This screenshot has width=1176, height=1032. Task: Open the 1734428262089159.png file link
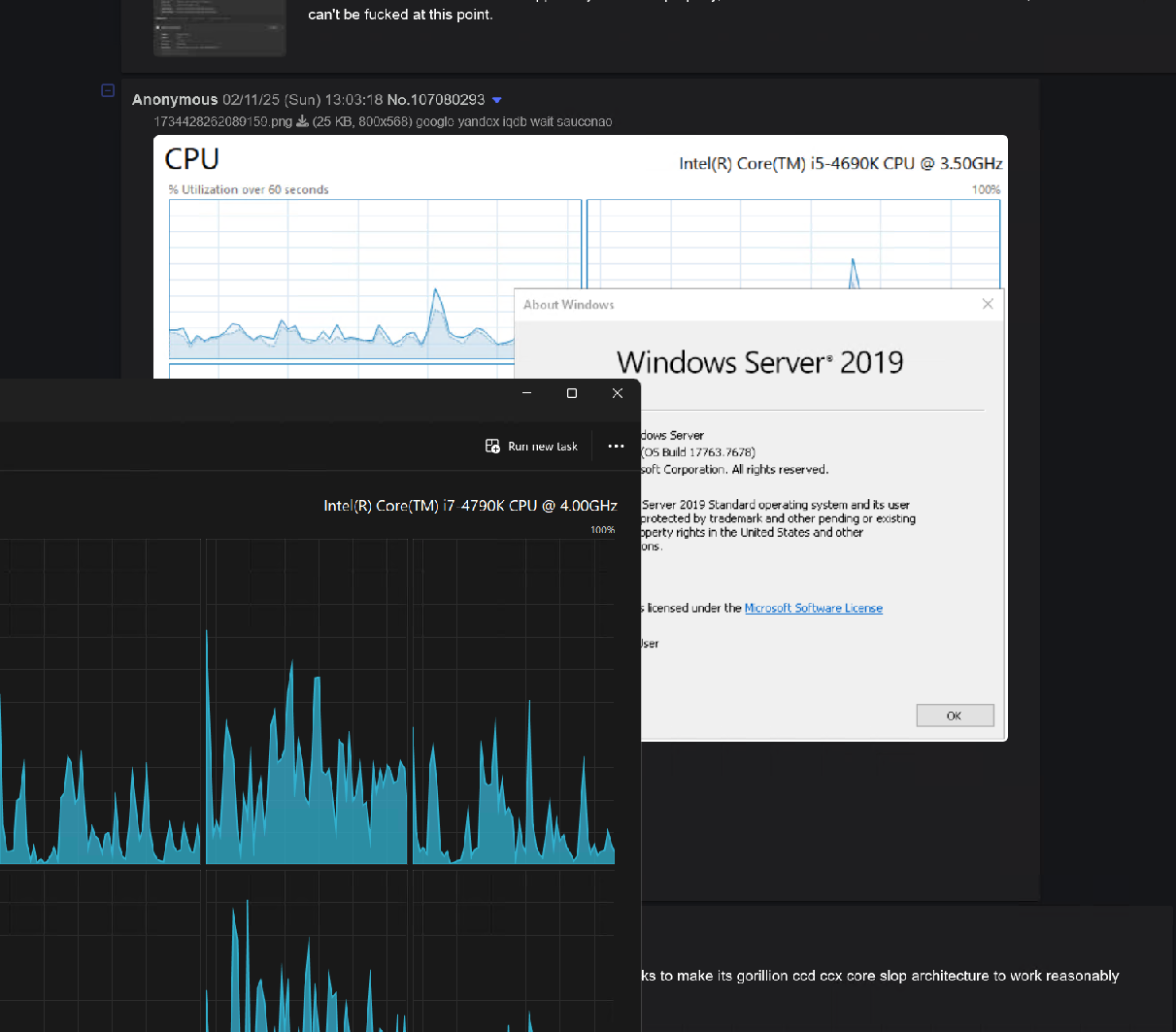[222, 121]
